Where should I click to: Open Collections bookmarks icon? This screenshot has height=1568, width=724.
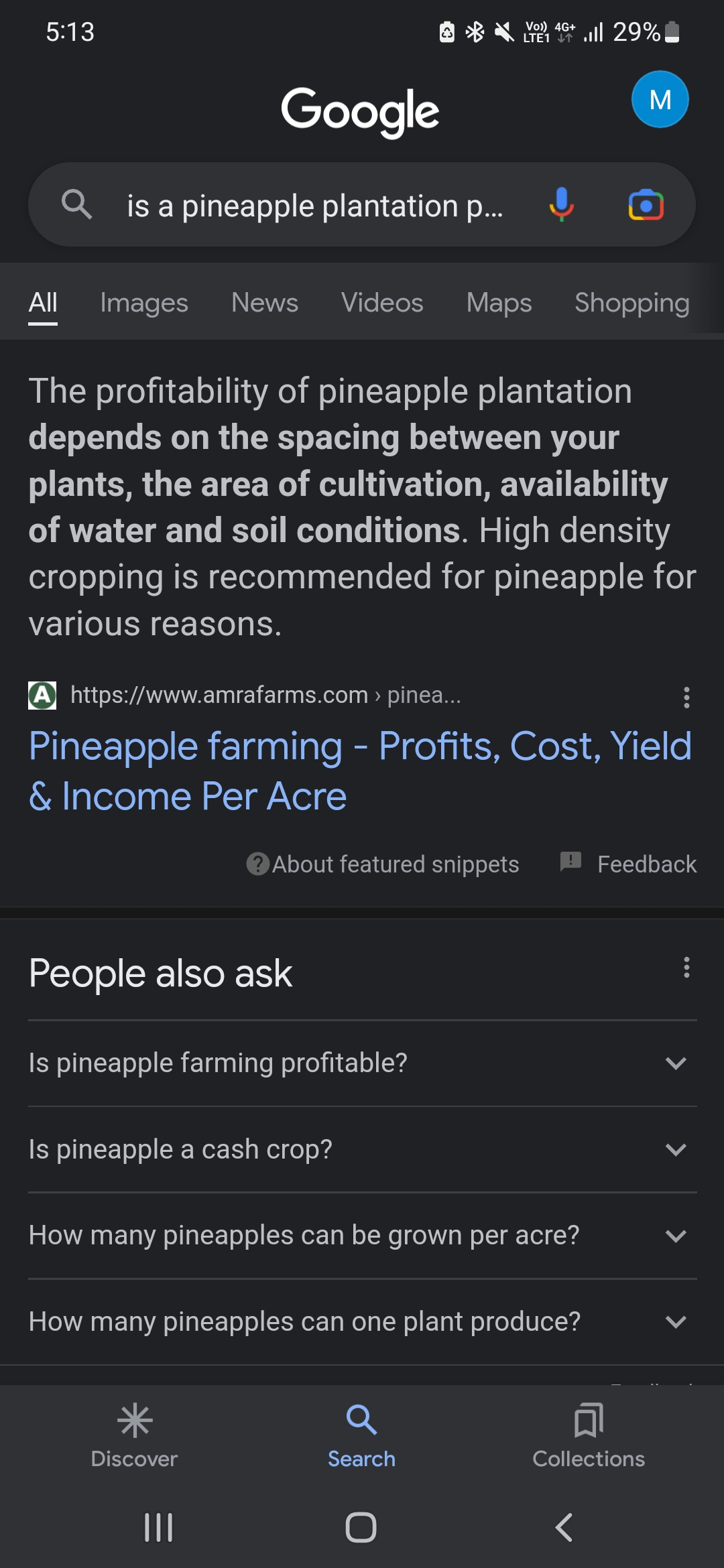(x=589, y=1420)
